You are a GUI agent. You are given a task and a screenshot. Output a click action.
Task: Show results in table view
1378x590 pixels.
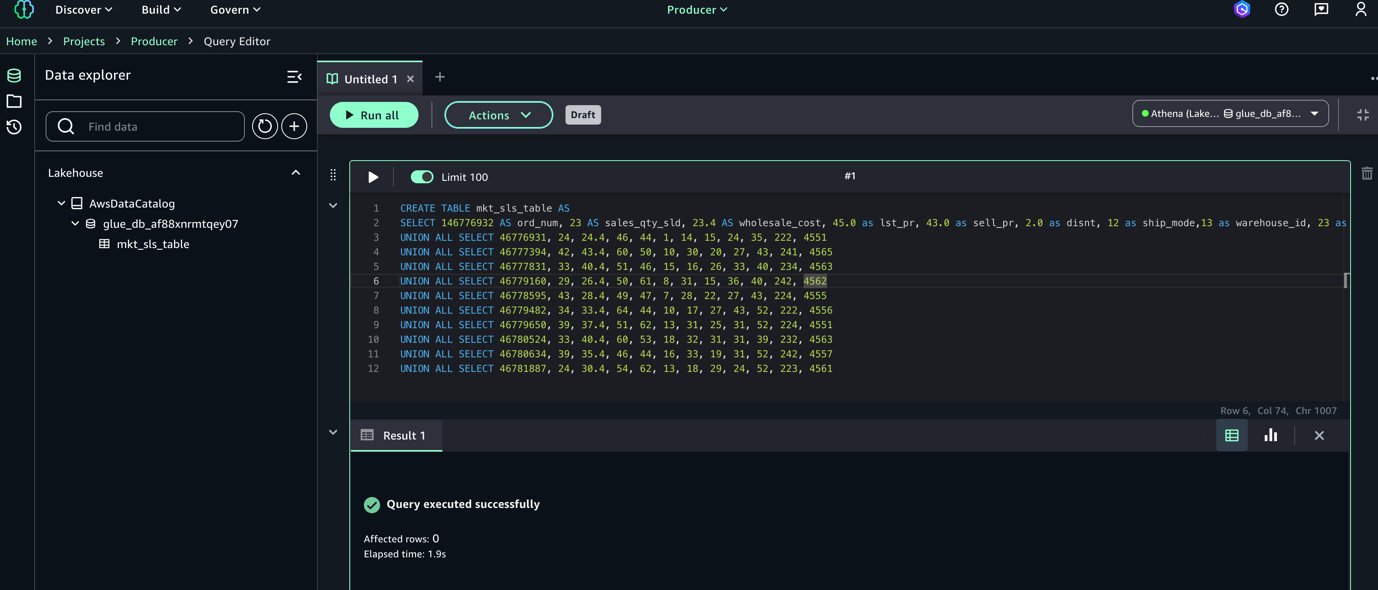(x=1232, y=435)
